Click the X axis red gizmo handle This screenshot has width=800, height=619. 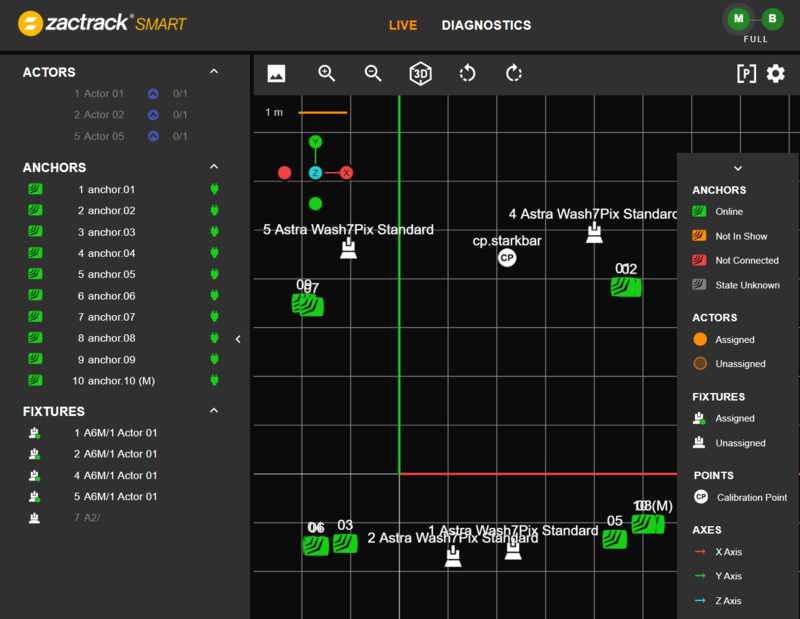346,173
